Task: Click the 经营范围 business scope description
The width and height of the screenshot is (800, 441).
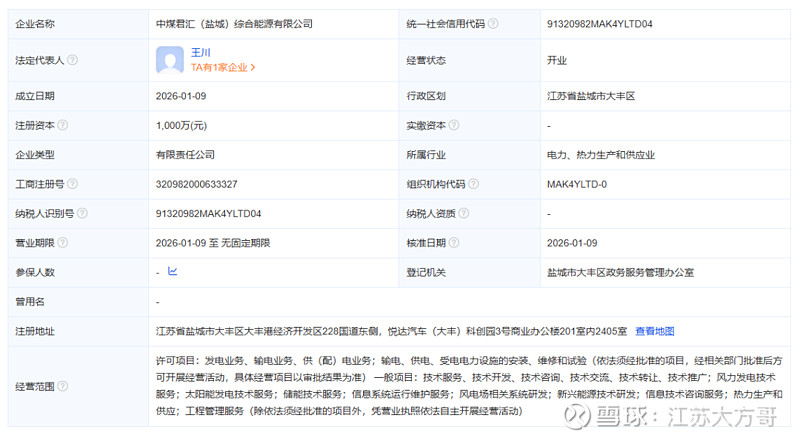Action: (469, 386)
